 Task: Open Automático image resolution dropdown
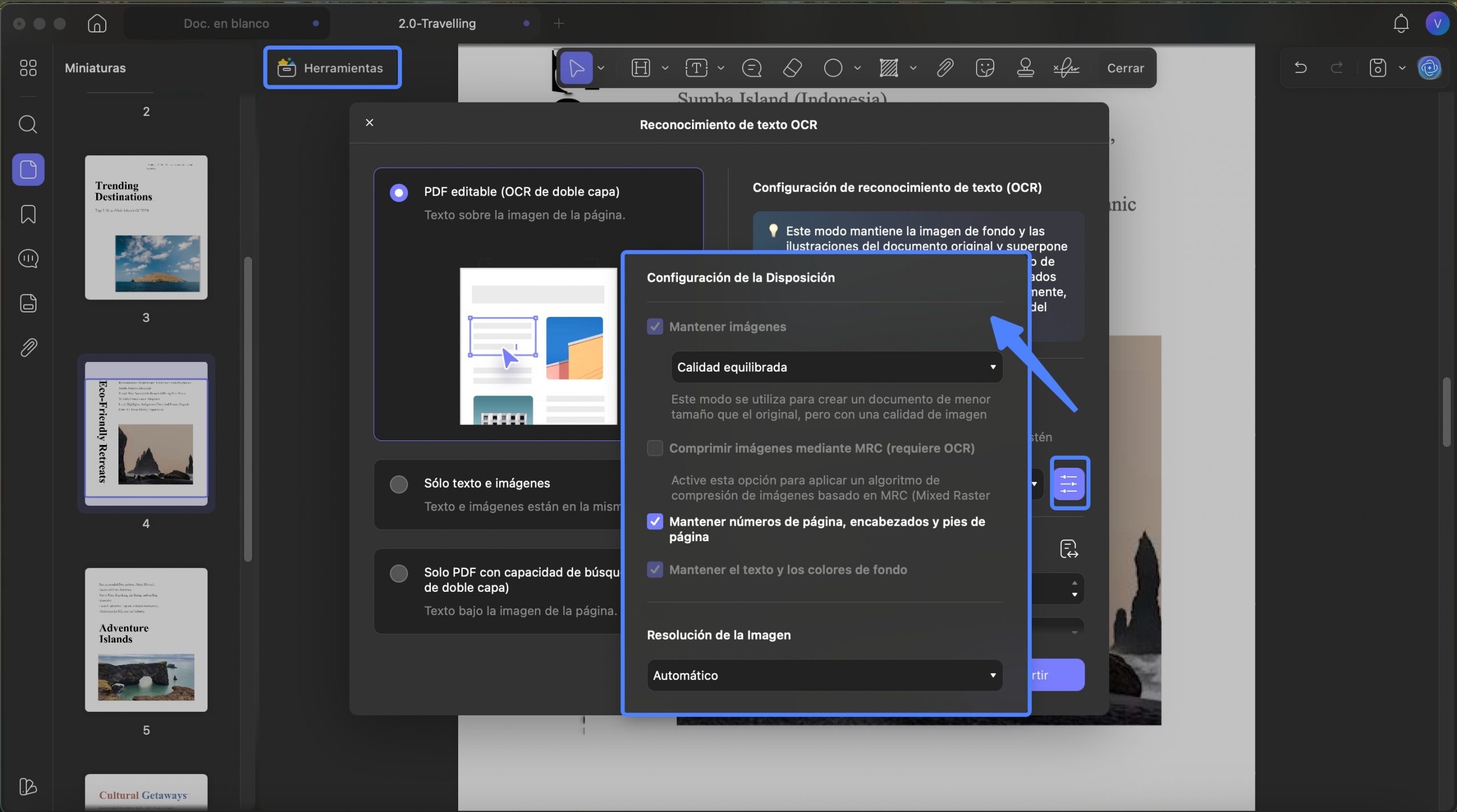point(824,675)
